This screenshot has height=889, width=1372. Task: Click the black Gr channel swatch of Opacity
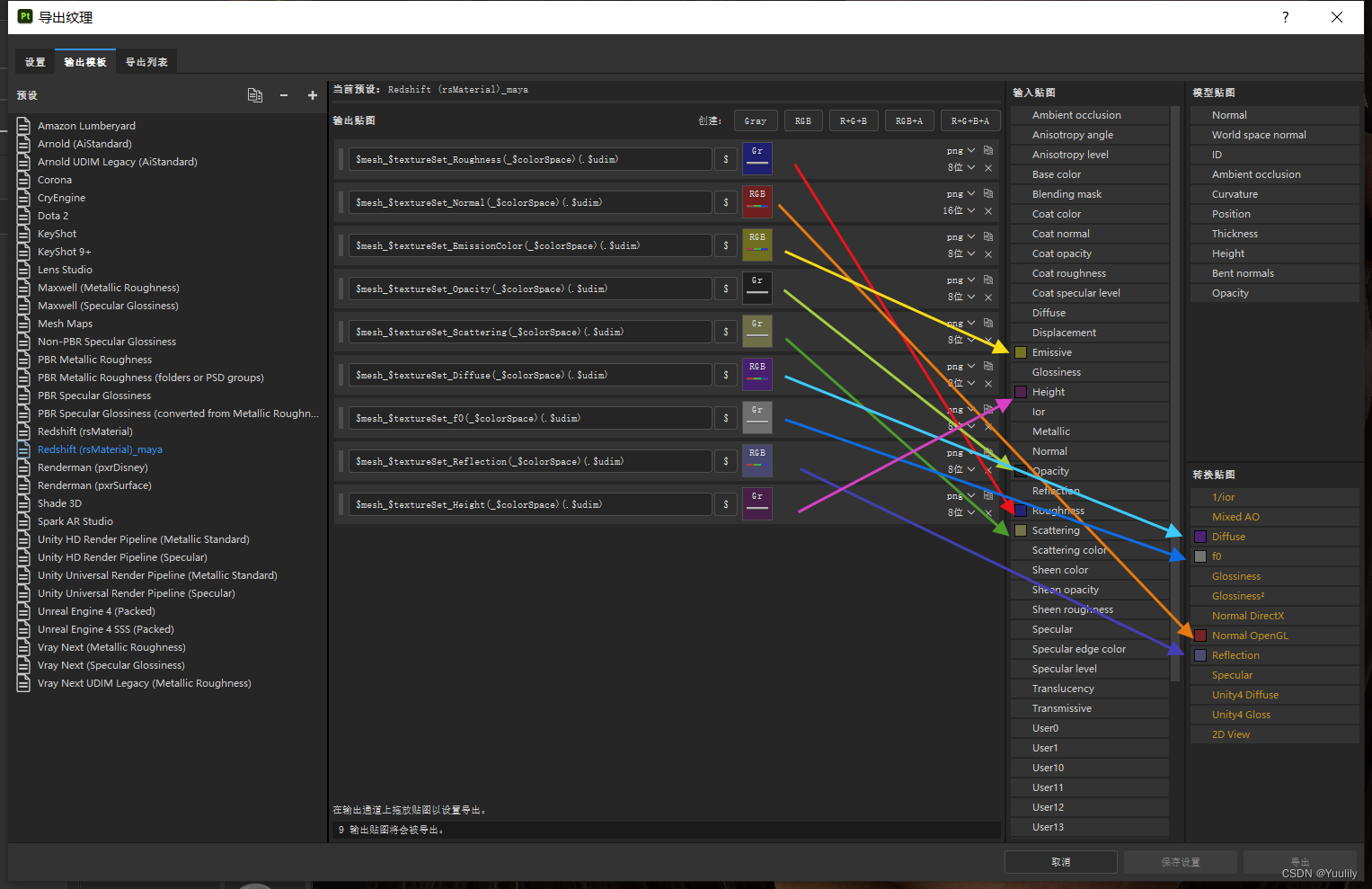click(757, 288)
